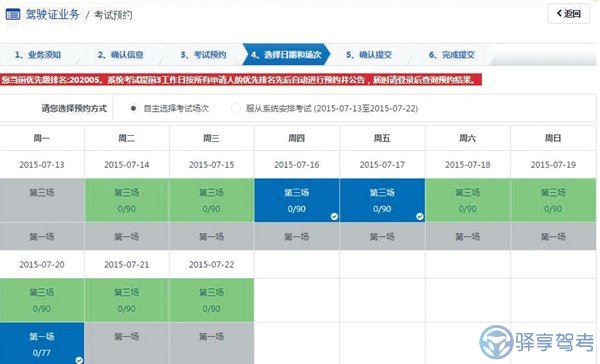Click the back arrow in 返回 button
Screen dimensions: 600x364
559,14
